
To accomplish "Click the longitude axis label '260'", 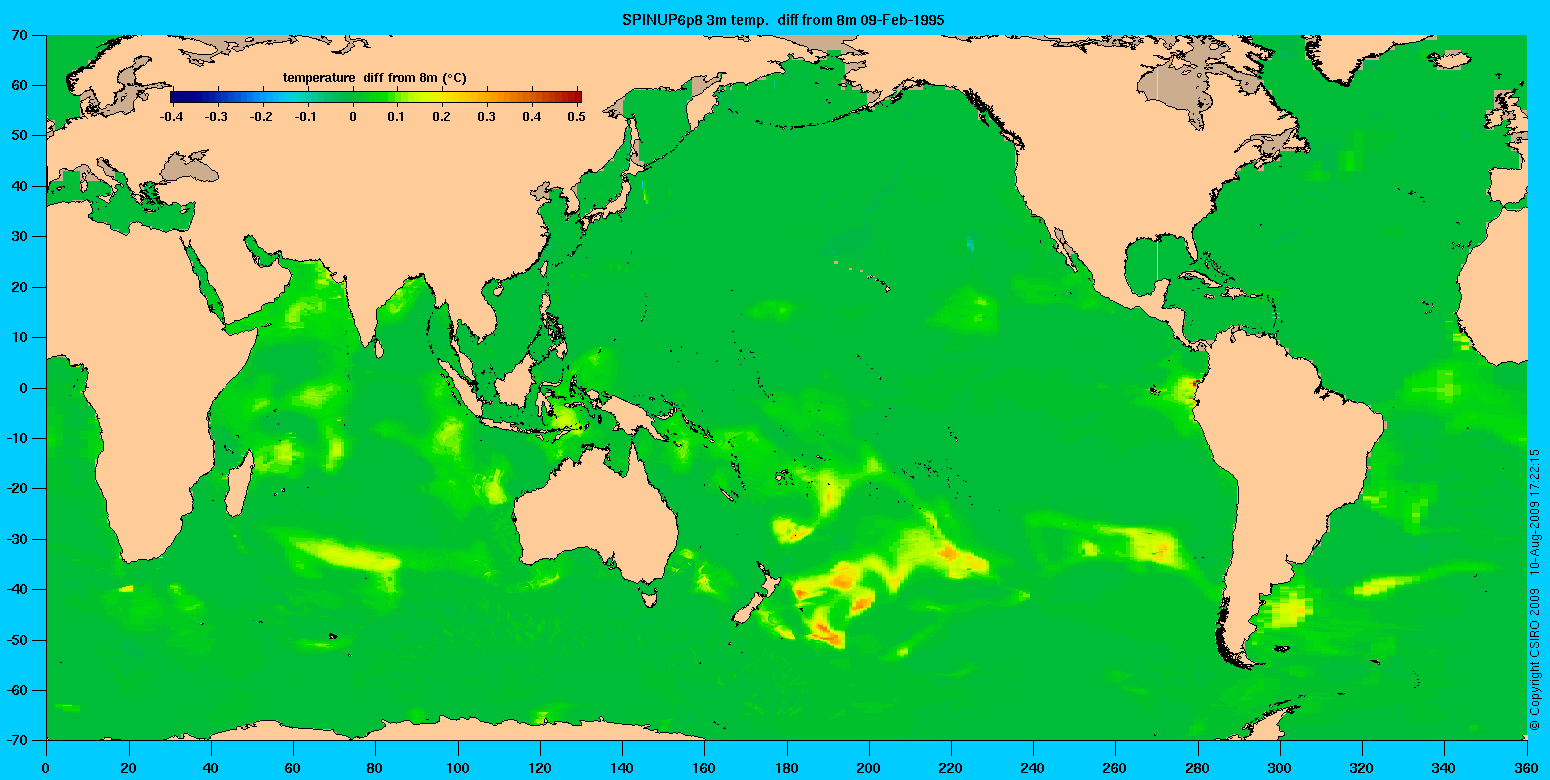I will [x=1115, y=771].
